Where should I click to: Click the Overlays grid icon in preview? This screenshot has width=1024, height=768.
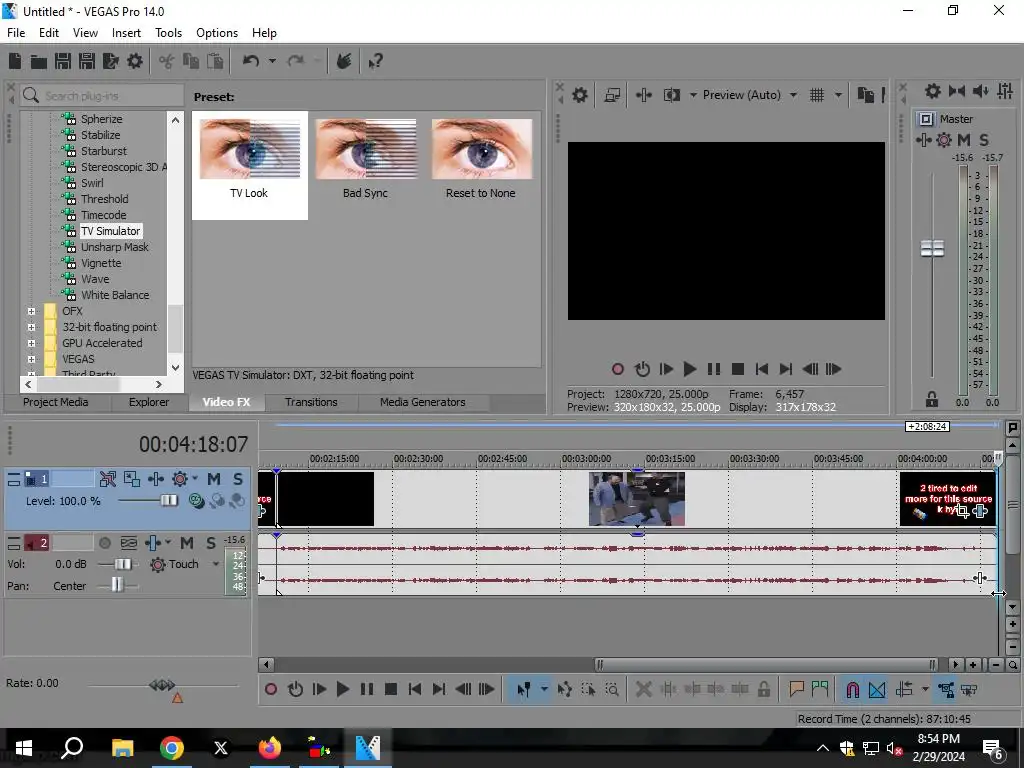(x=817, y=95)
